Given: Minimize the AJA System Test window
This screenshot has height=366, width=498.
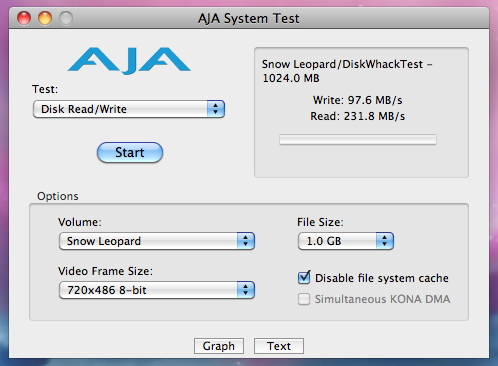Looking at the screenshot, I should click(45, 18).
